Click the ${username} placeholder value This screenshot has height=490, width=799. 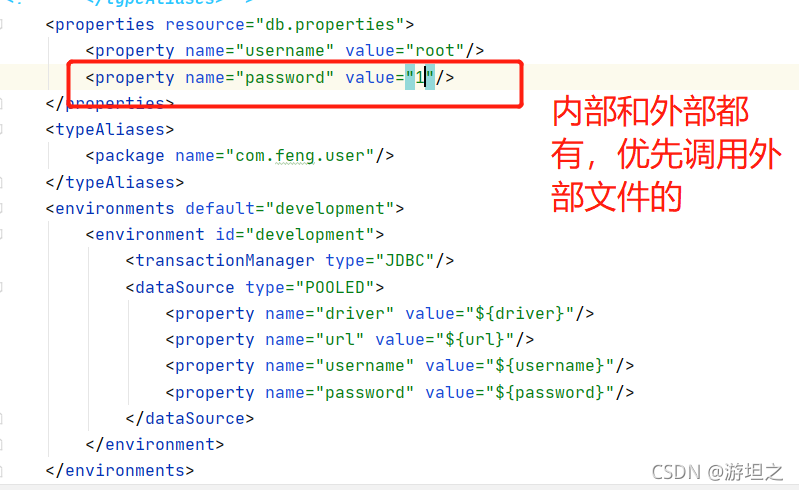pyautogui.click(x=550, y=366)
